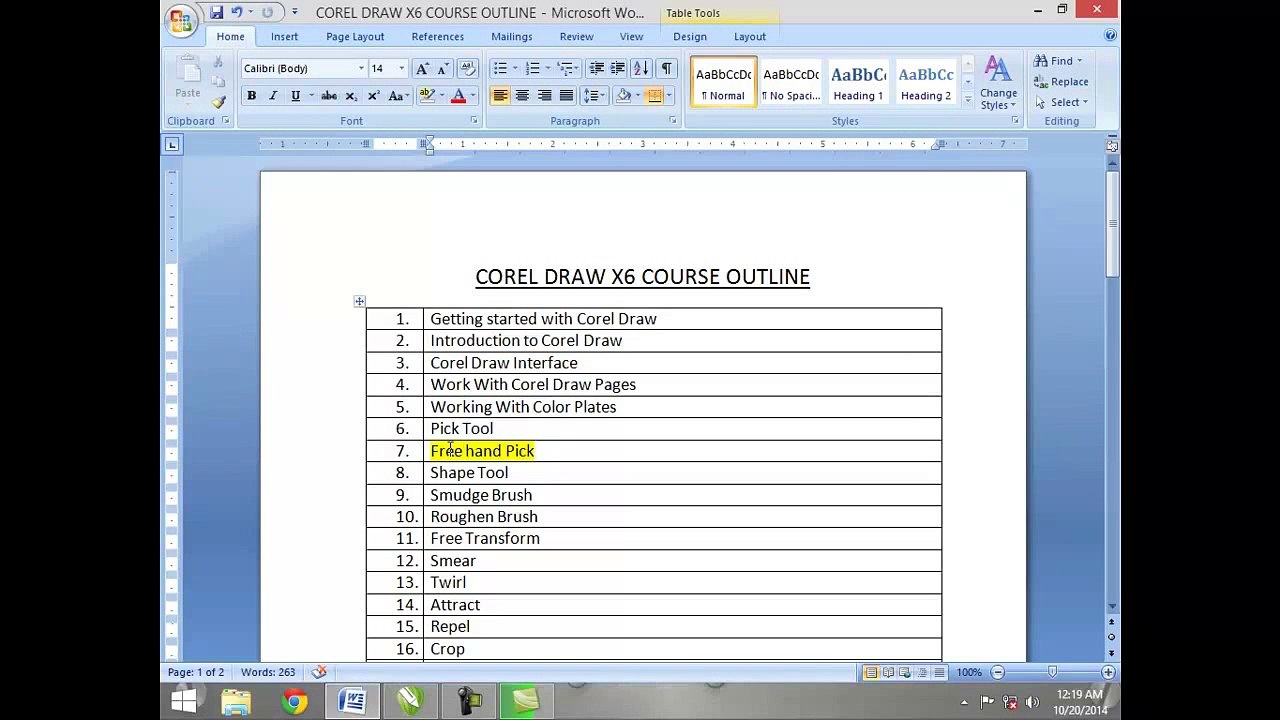This screenshot has width=1280, height=720.
Task: Apply the Heading 1 style
Action: (858, 83)
